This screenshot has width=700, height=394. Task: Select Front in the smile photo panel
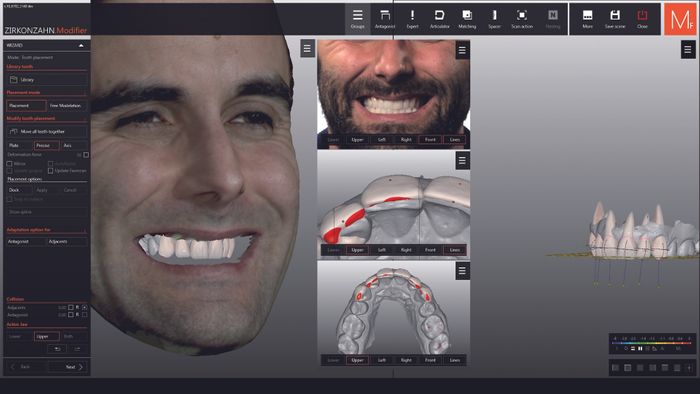click(x=430, y=140)
